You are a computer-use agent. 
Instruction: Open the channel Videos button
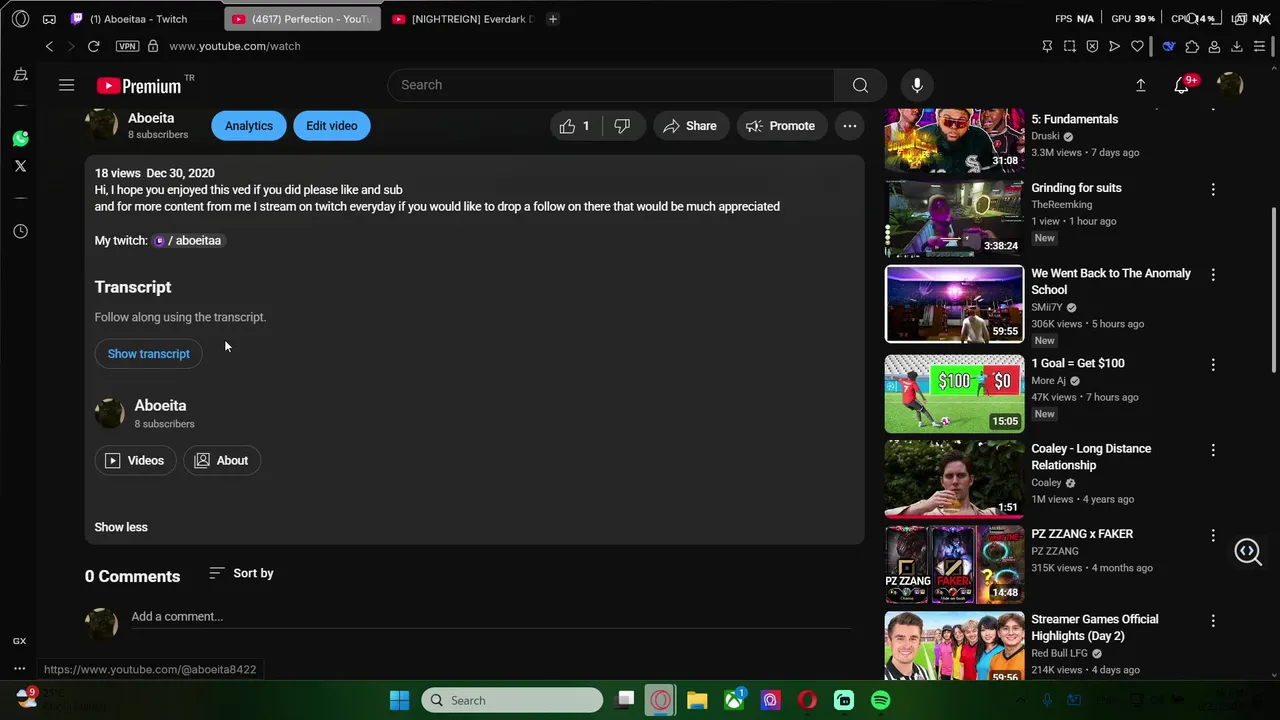pyautogui.click(x=135, y=460)
